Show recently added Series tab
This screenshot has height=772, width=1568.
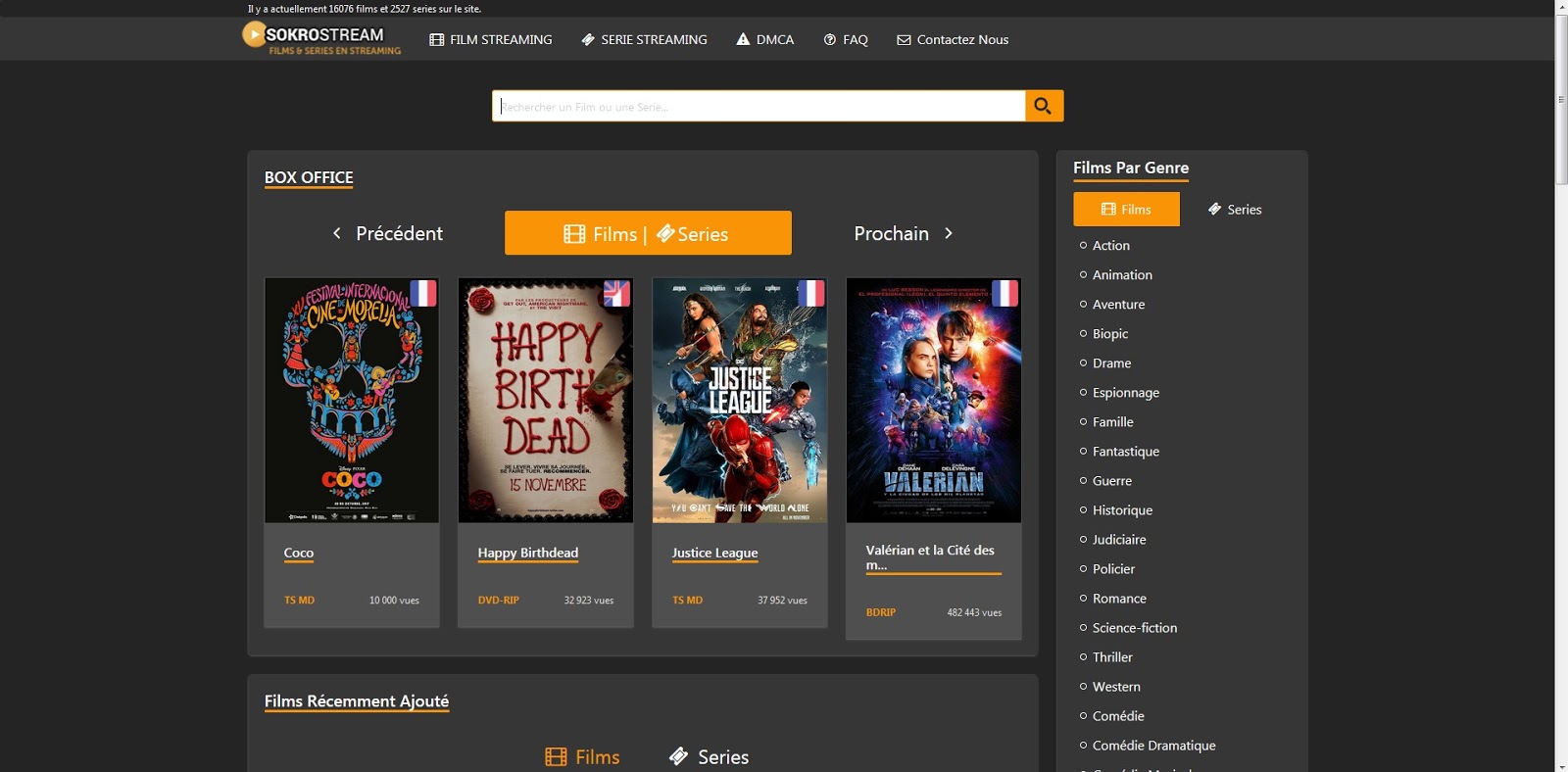point(709,756)
